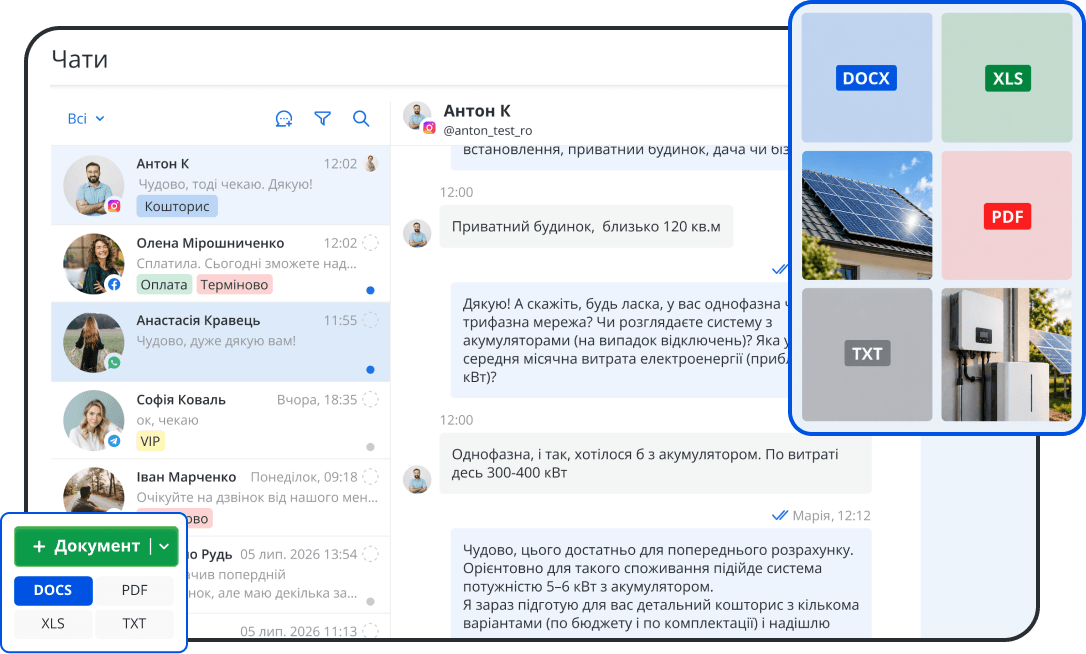Click unassigned circle on 05 лип. 2026 13:54 row
Screen dimensions: 1086x654
click(x=371, y=554)
